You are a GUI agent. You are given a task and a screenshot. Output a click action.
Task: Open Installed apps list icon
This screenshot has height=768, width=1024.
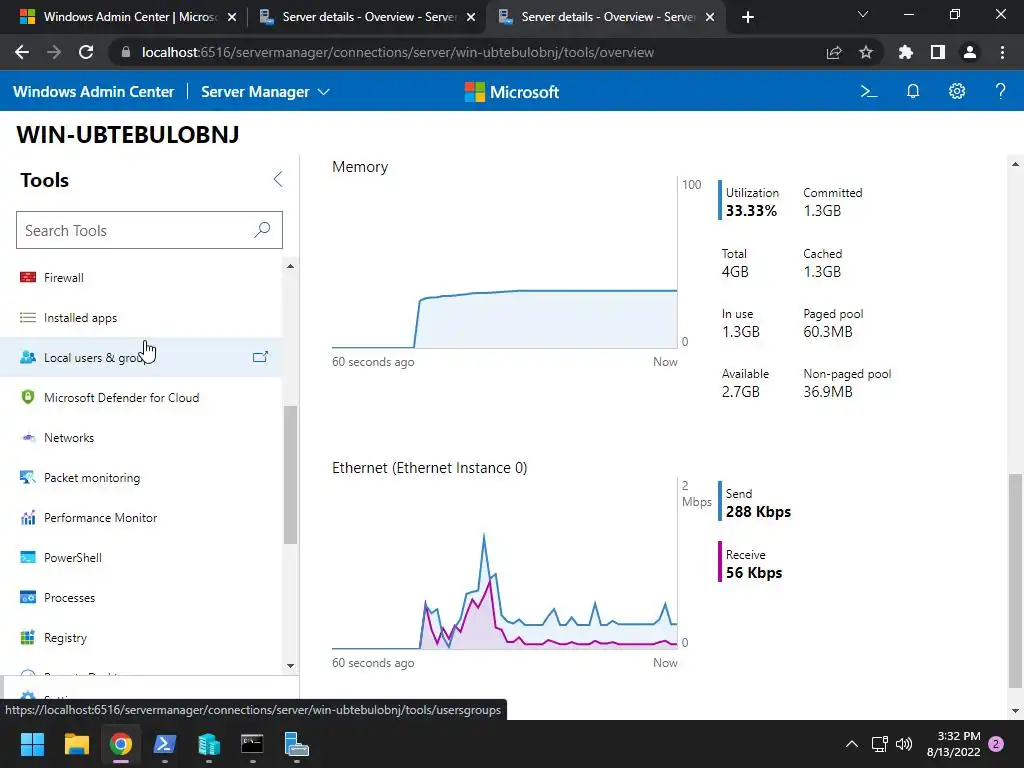27,317
